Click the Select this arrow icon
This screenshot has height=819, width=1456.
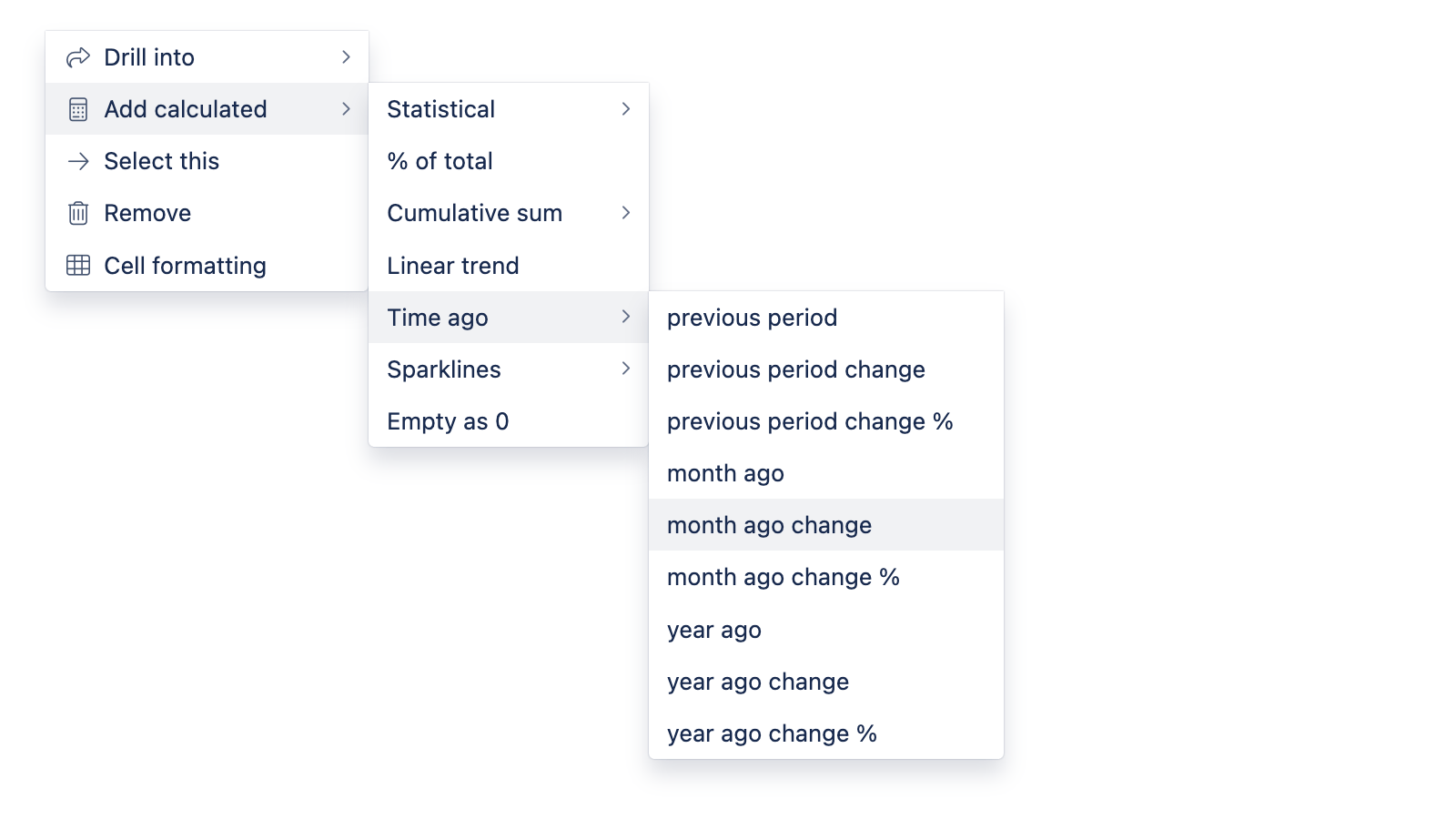(78, 161)
